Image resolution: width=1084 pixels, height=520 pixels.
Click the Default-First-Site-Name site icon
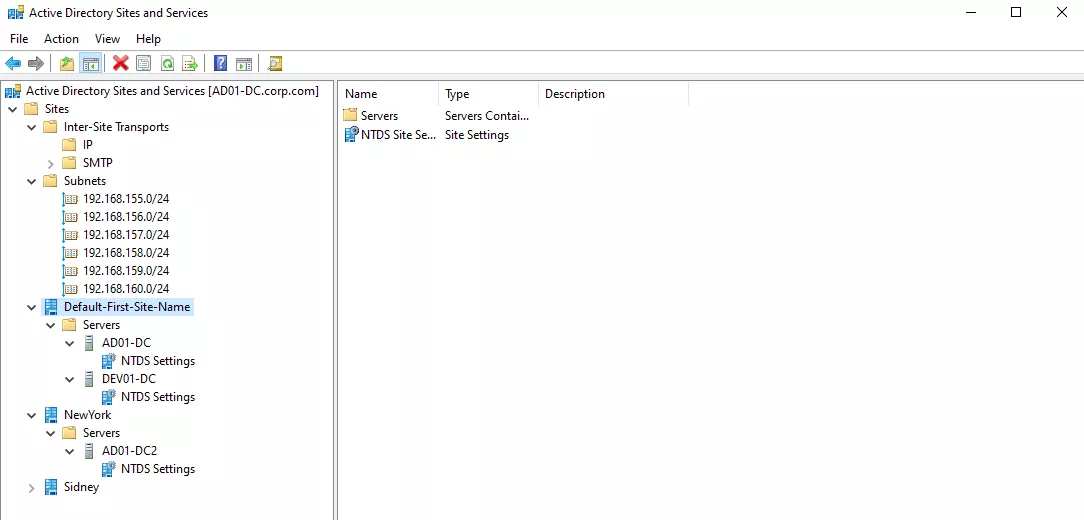pyautogui.click(x=51, y=307)
